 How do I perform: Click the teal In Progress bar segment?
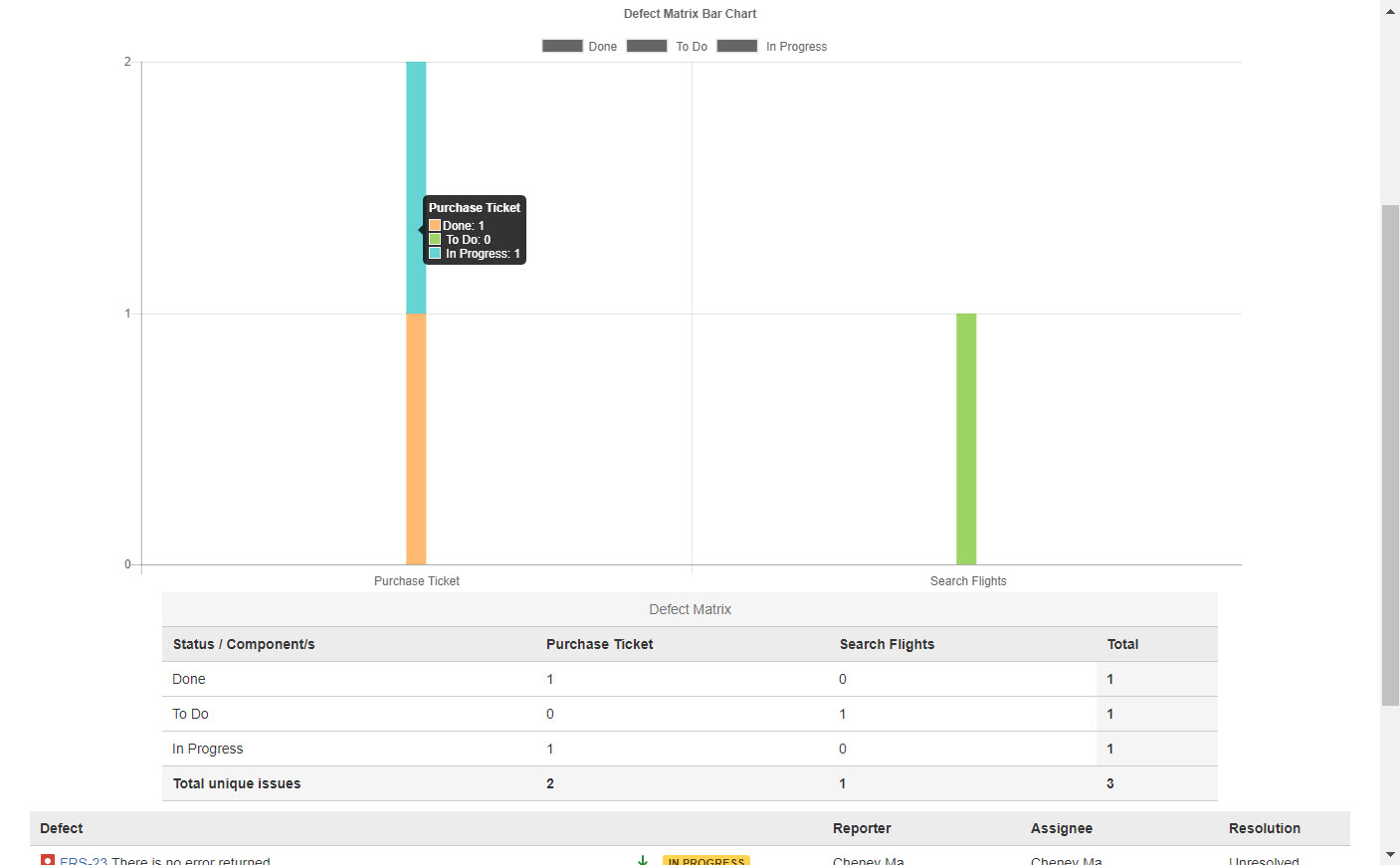(x=416, y=149)
